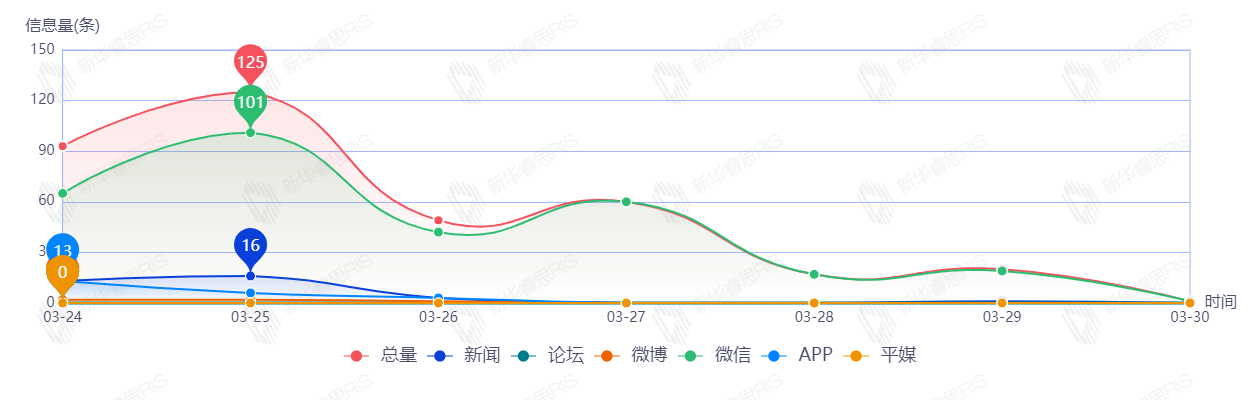The width and height of the screenshot is (1260, 400).
Task: Click the green data point on 03-29
Action: 1002,270
